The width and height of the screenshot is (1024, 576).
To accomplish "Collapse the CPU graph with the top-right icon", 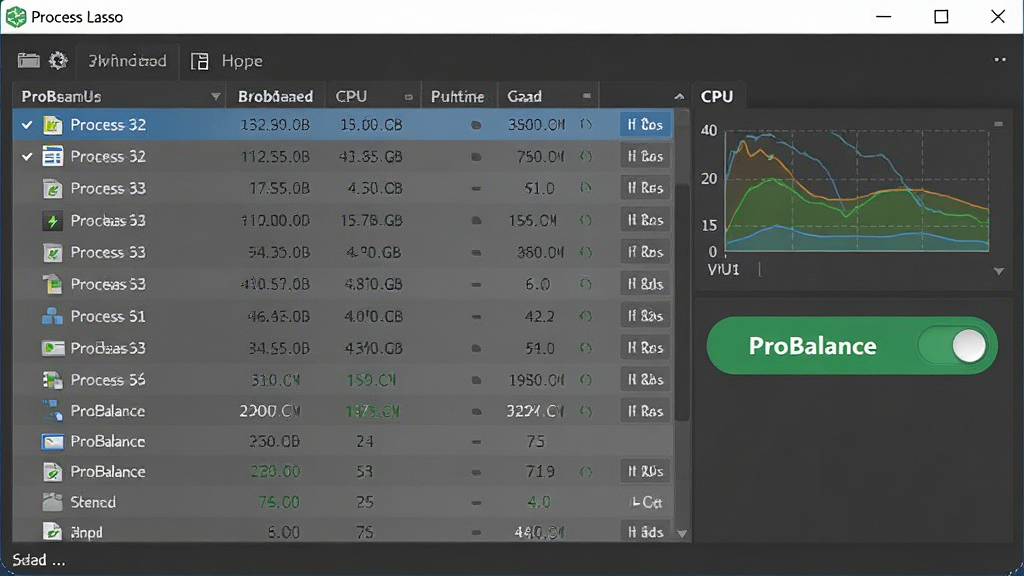I will [999, 123].
